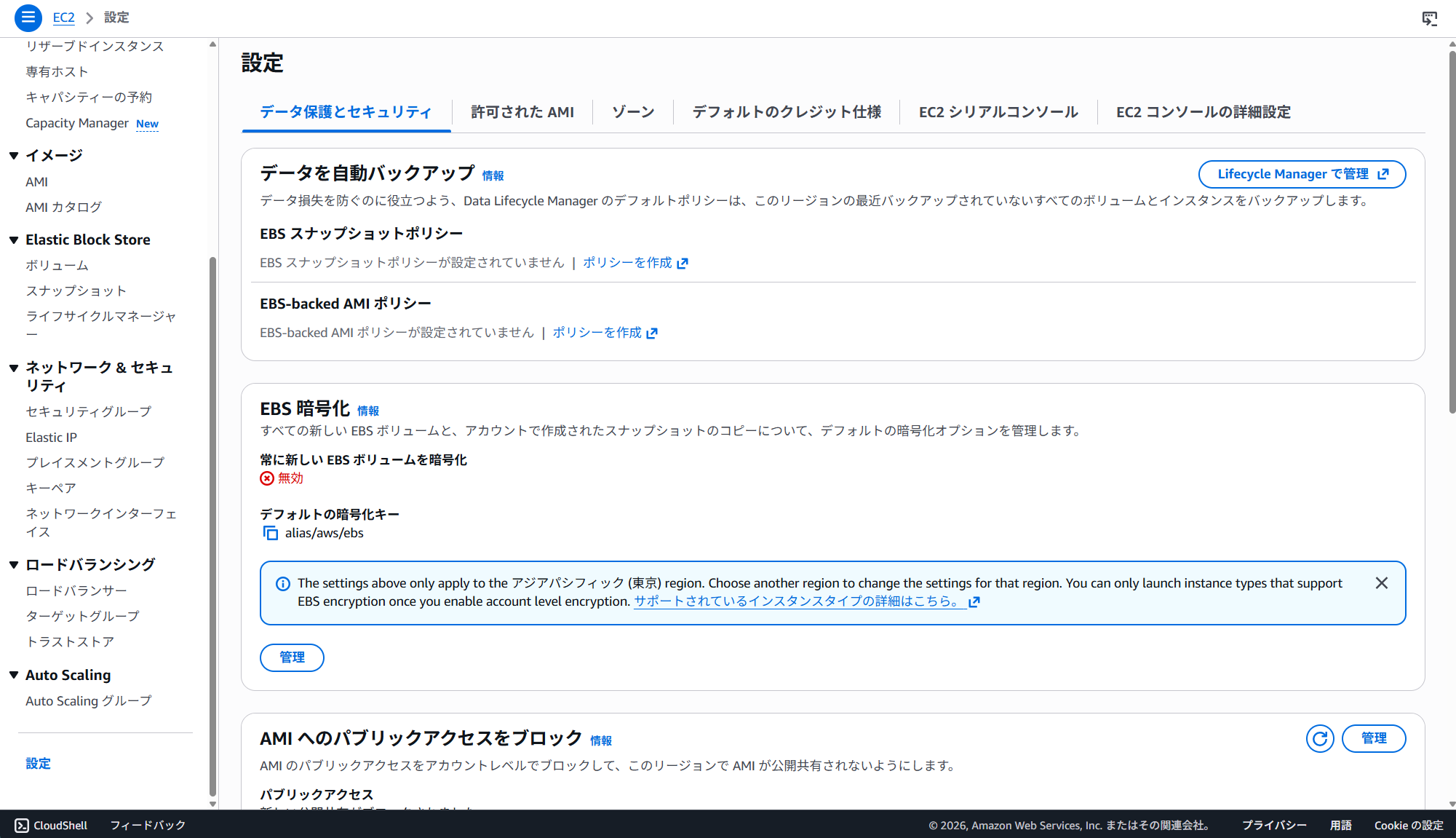Open CloudShell from the bottom bar

tap(52, 825)
